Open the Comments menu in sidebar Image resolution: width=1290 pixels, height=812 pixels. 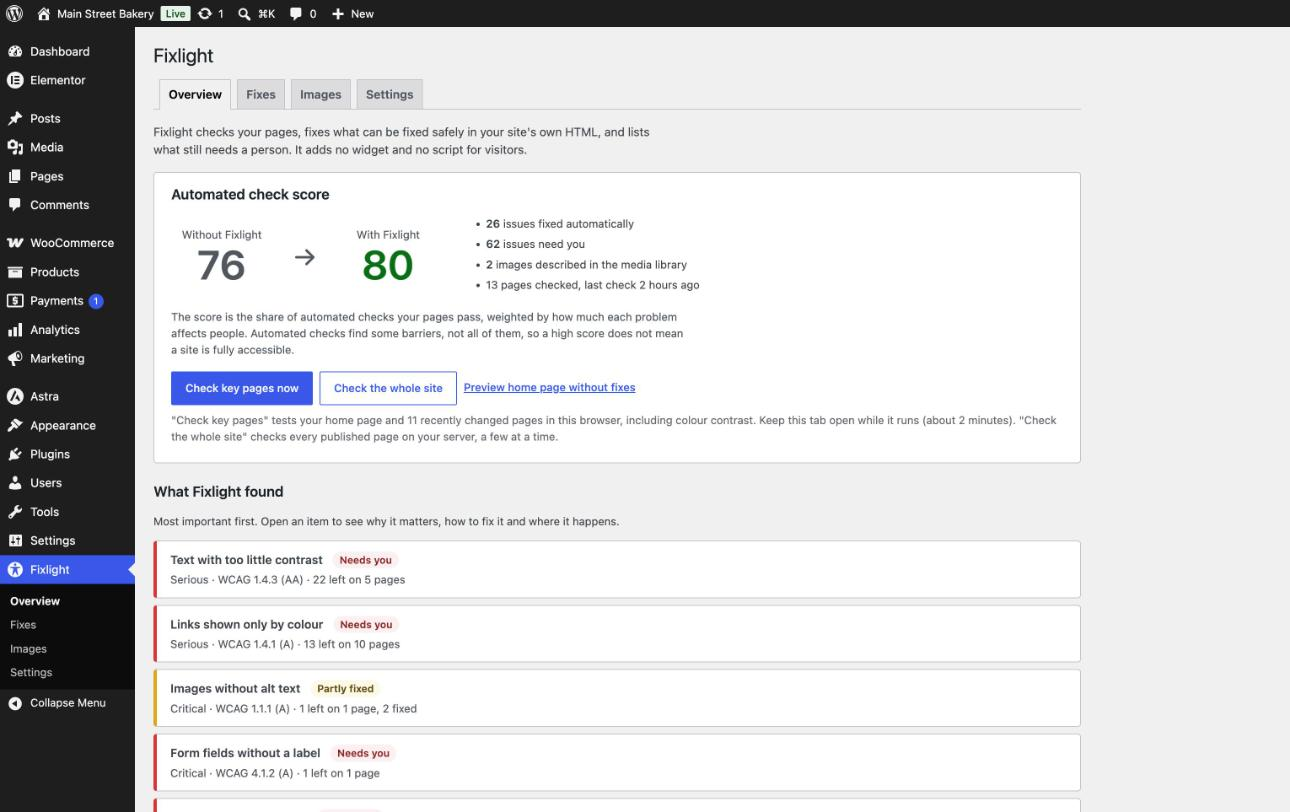[67, 205]
